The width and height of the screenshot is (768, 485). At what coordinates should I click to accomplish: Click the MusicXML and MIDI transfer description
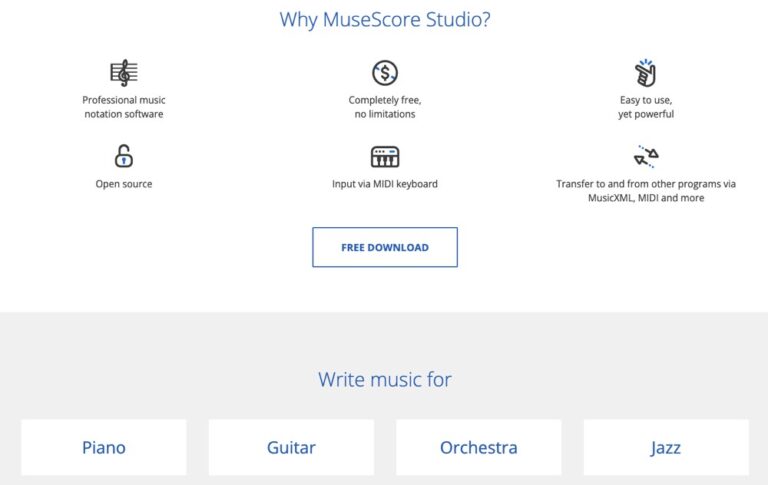(646, 191)
